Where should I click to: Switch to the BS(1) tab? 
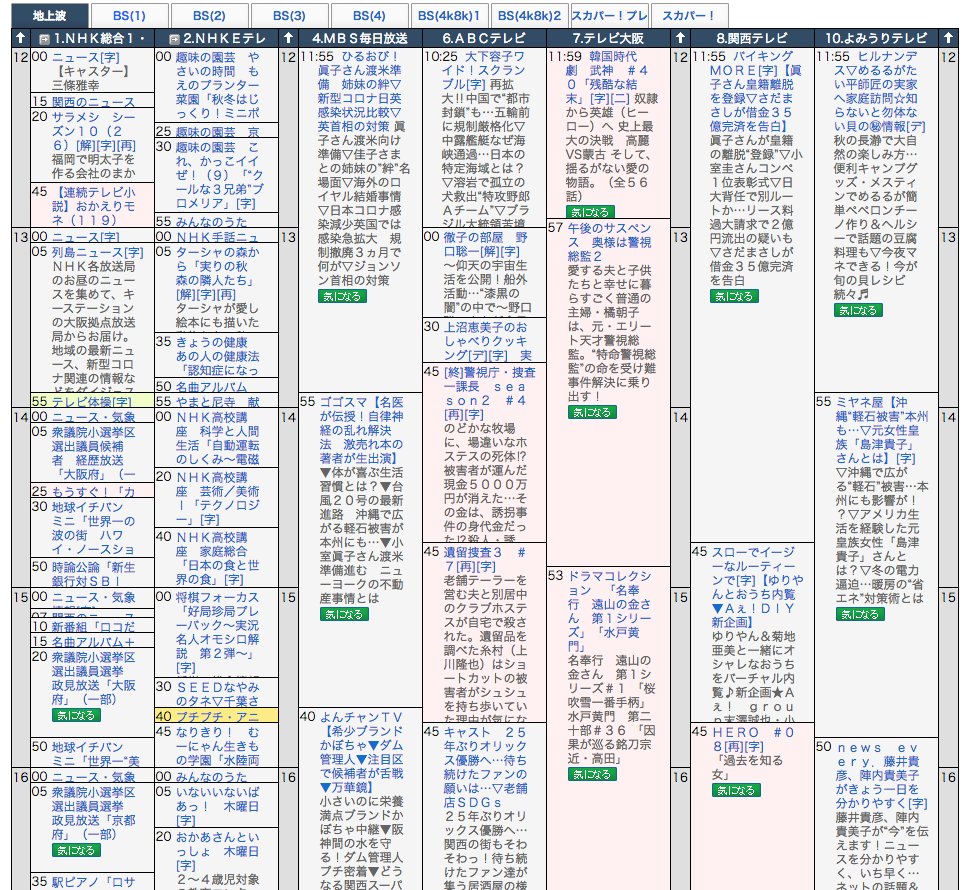pos(129,15)
